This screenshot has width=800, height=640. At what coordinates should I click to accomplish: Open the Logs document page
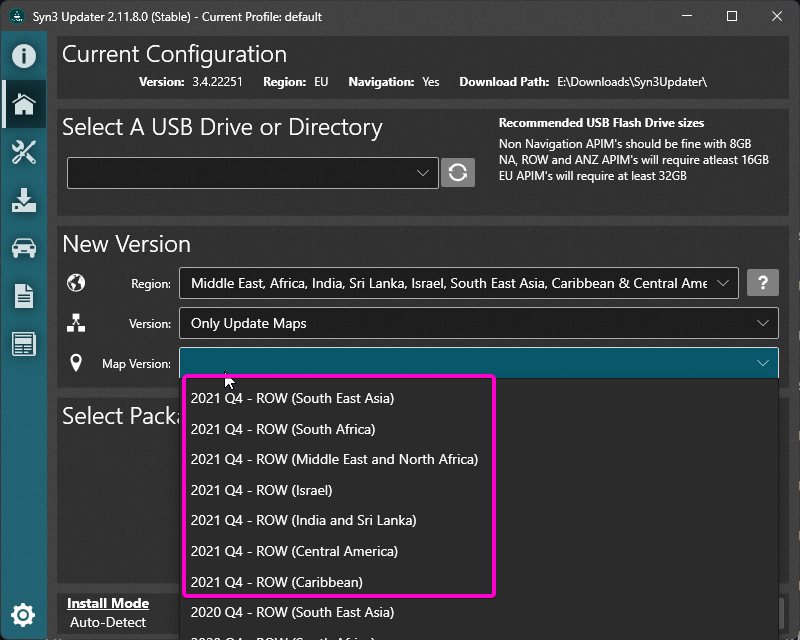click(23, 296)
